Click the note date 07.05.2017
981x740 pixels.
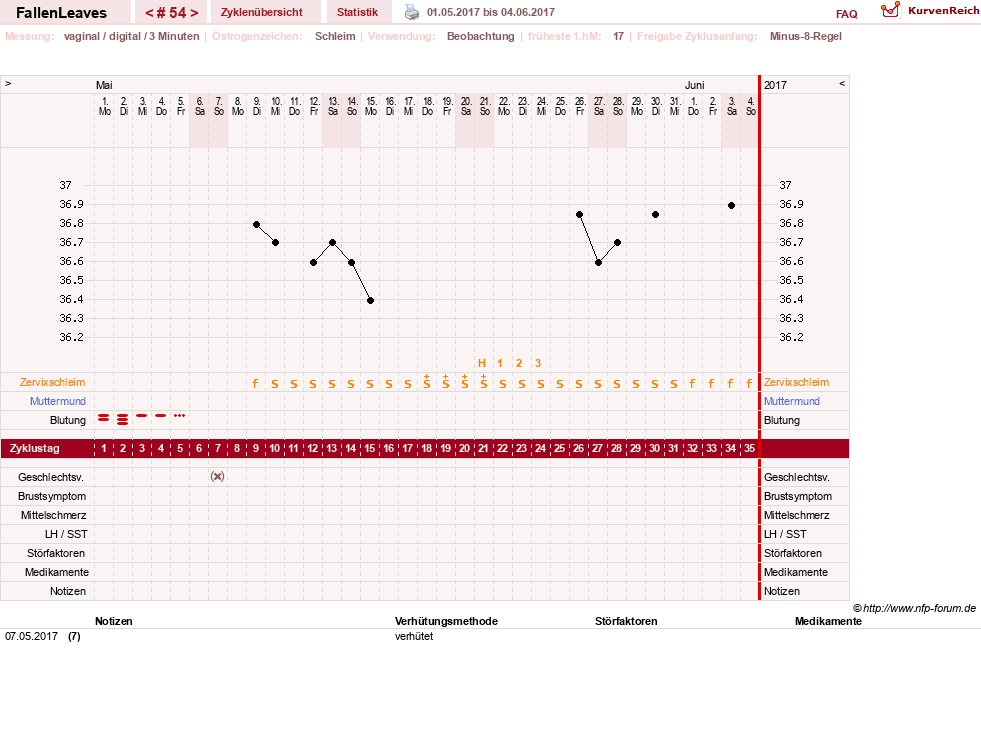(x=31, y=636)
